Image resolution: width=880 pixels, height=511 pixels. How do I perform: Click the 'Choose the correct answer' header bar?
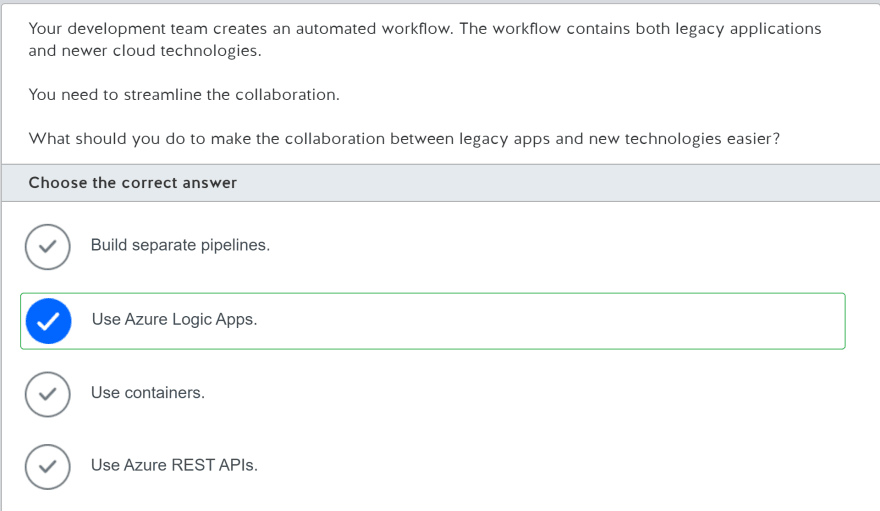tap(441, 183)
